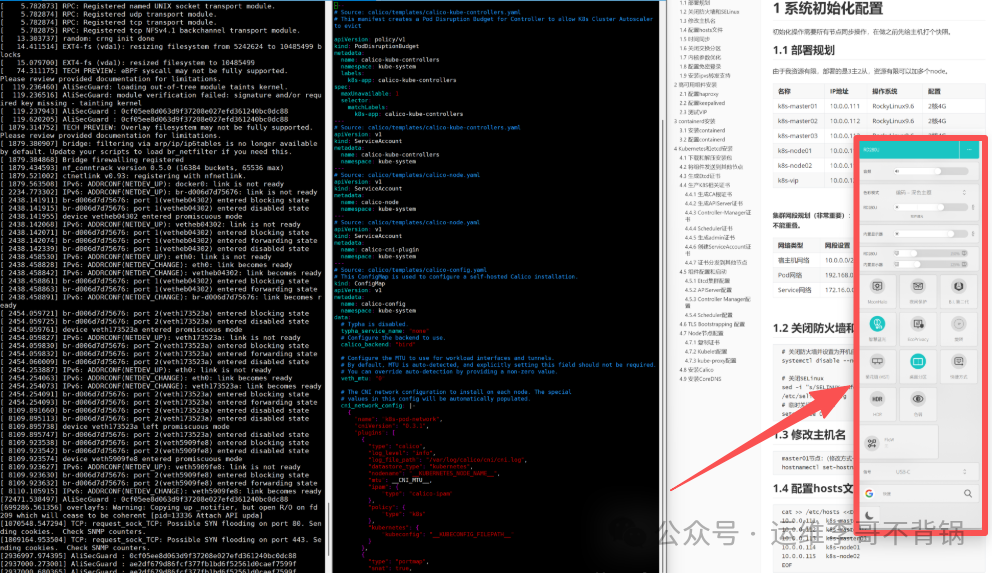Open outline item 2.2 keepalived

tap(701, 103)
